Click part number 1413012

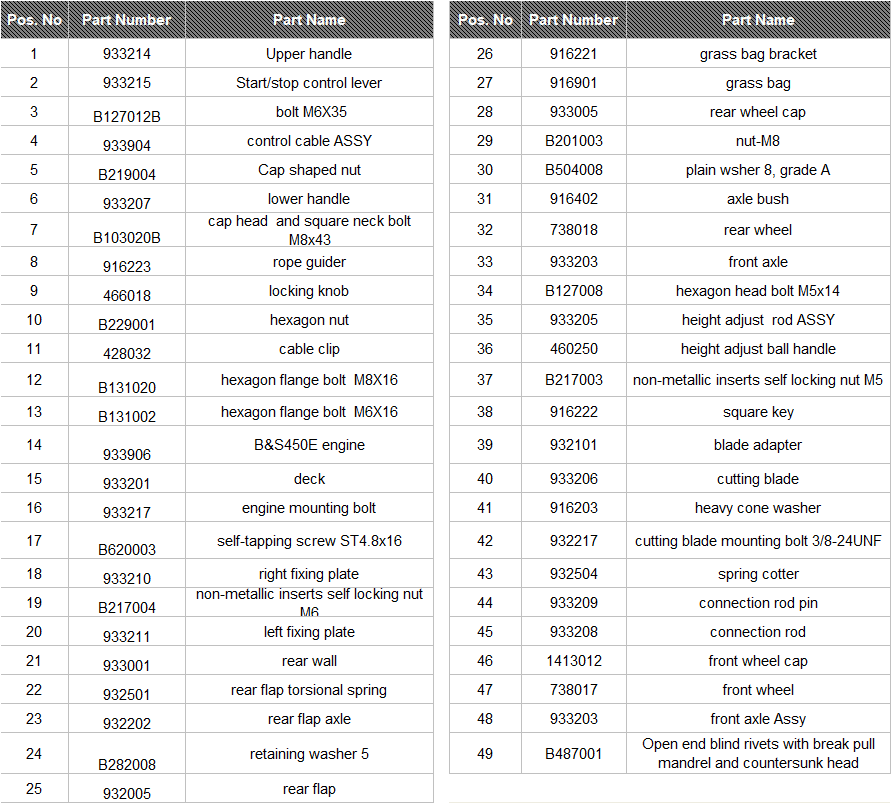point(573,661)
